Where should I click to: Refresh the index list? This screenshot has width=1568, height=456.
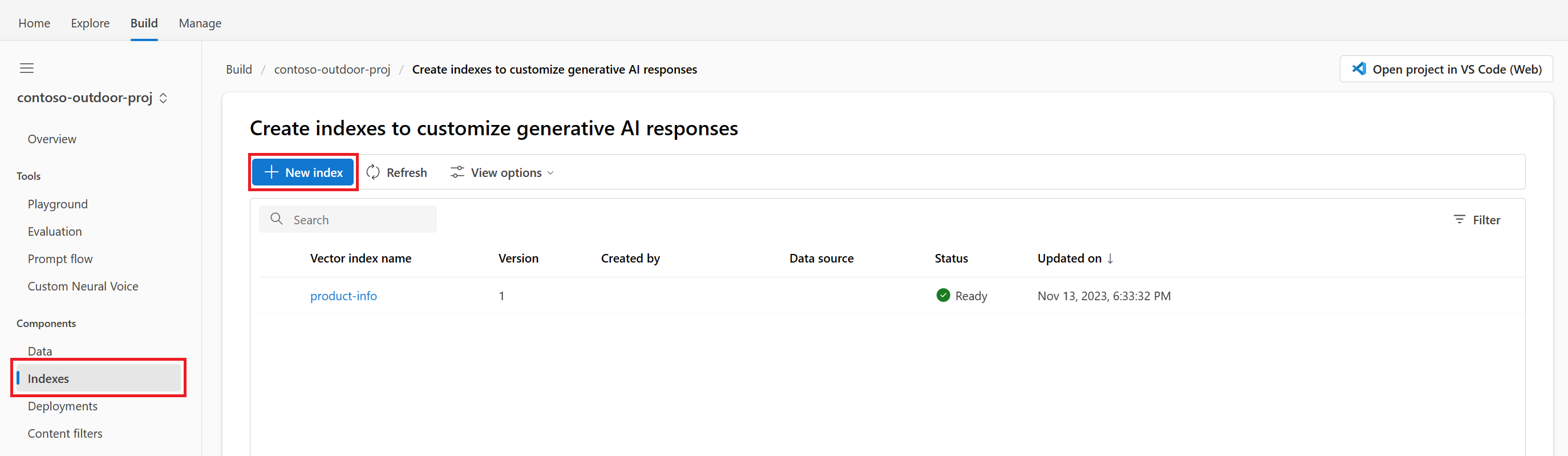pyautogui.click(x=397, y=172)
